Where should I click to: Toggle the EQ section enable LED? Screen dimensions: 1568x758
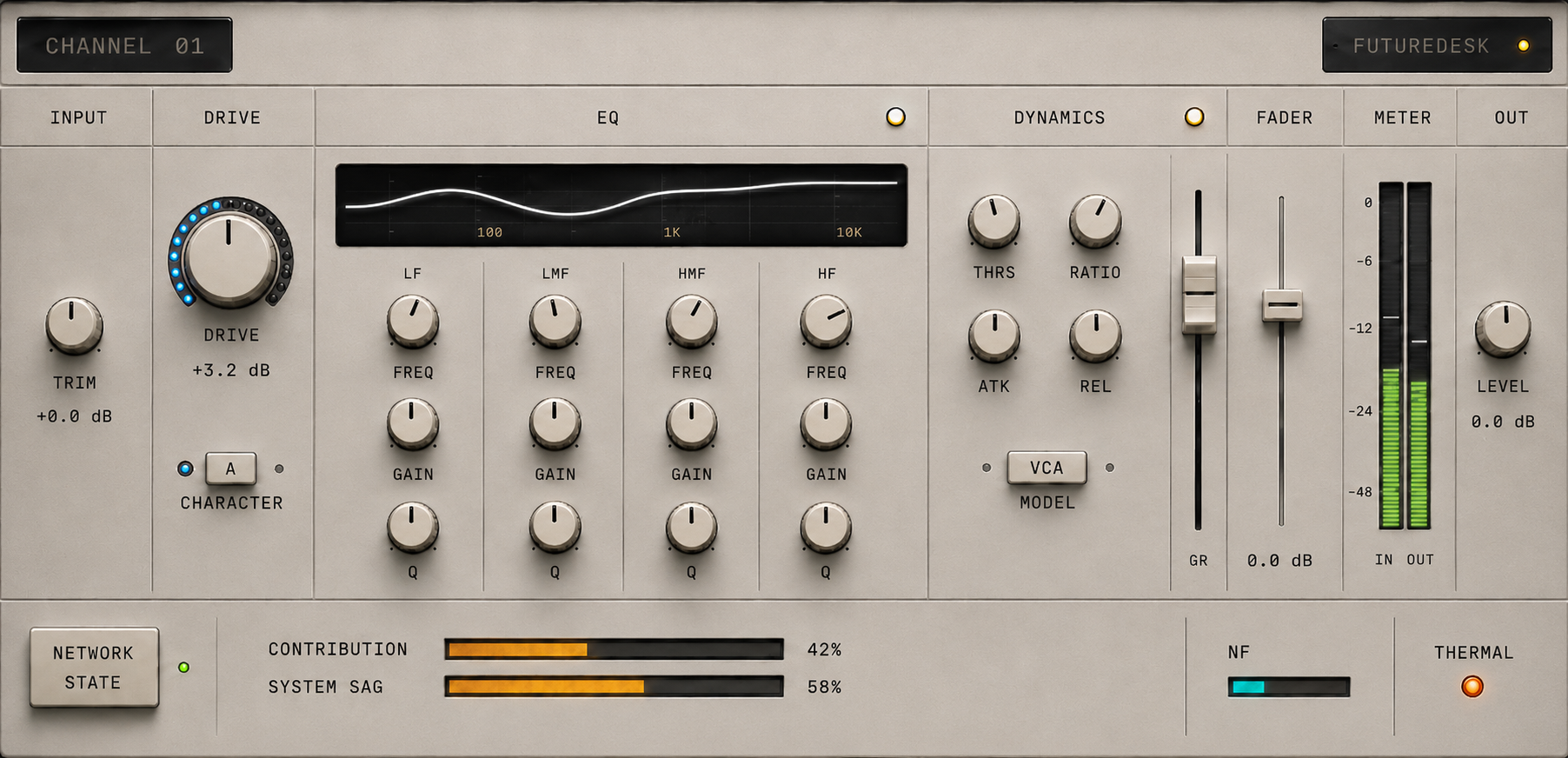[x=895, y=116]
